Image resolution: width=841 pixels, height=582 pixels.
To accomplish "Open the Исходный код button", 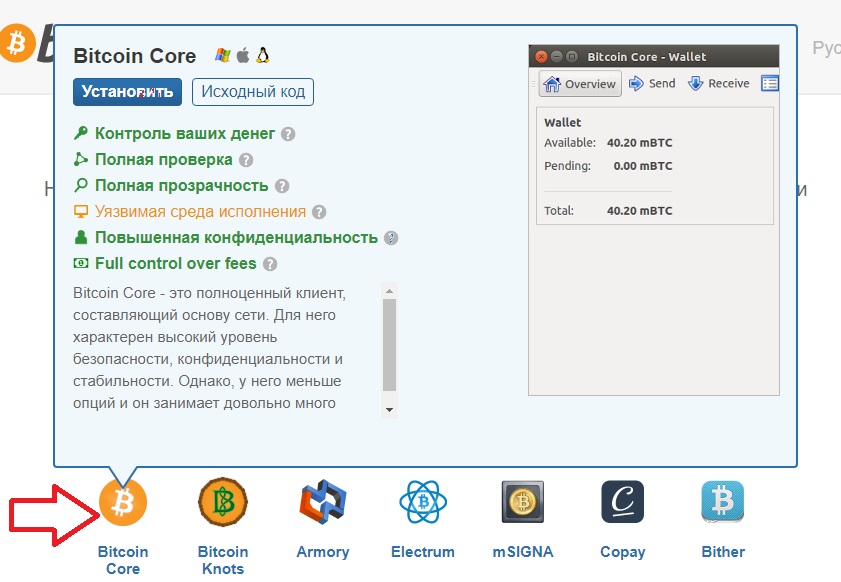I will [x=253, y=92].
